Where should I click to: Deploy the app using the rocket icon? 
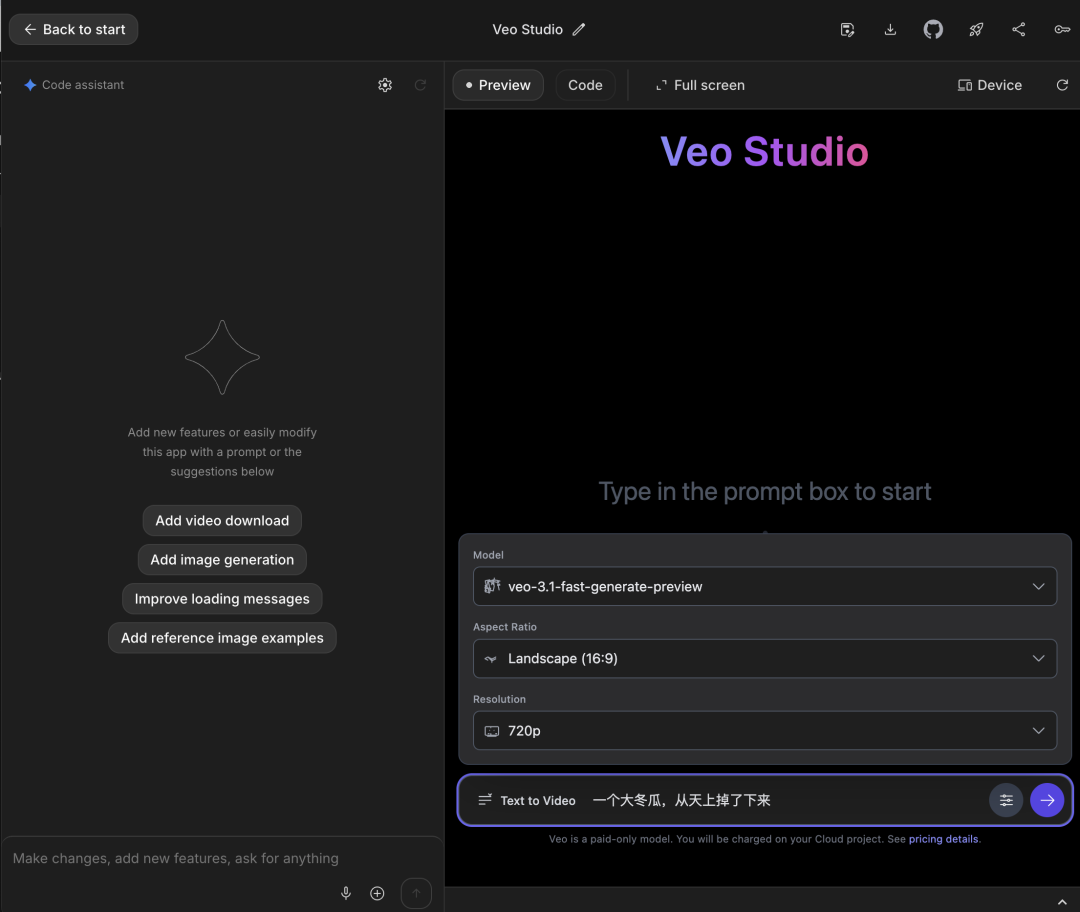click(x=976, y=29)
